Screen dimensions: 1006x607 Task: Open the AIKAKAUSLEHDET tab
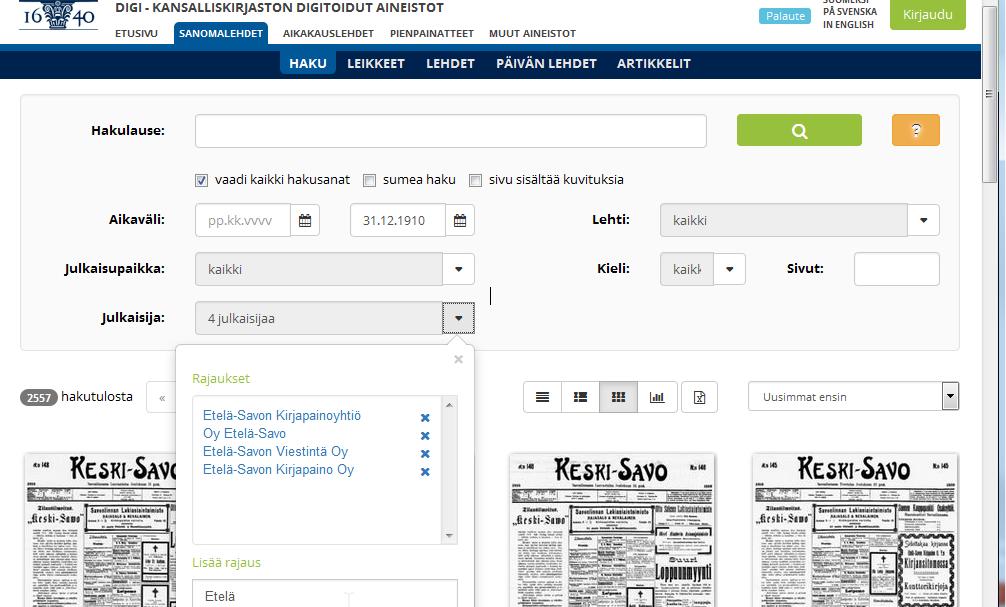pos(328,33)
